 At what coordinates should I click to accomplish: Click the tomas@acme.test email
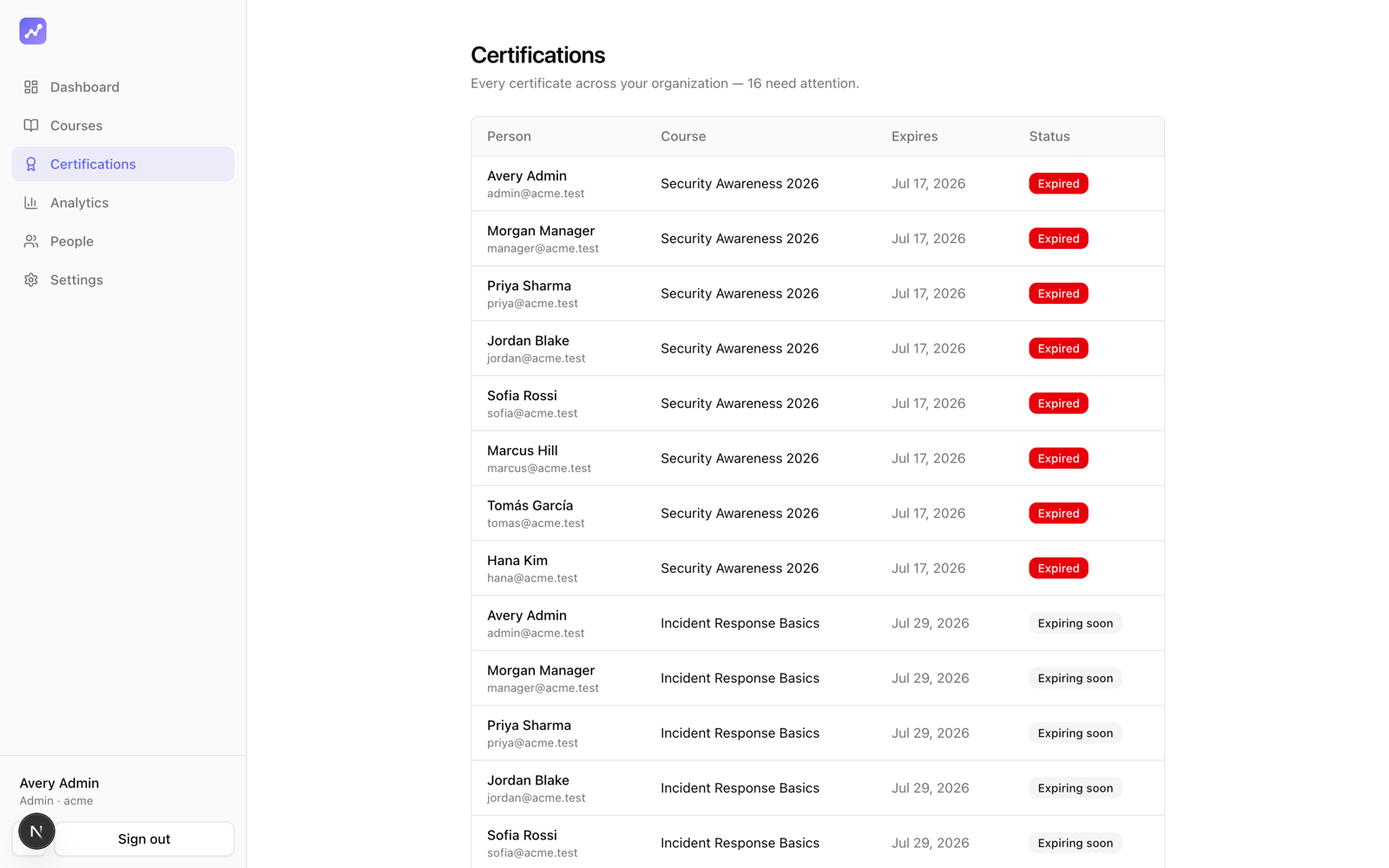536,523
